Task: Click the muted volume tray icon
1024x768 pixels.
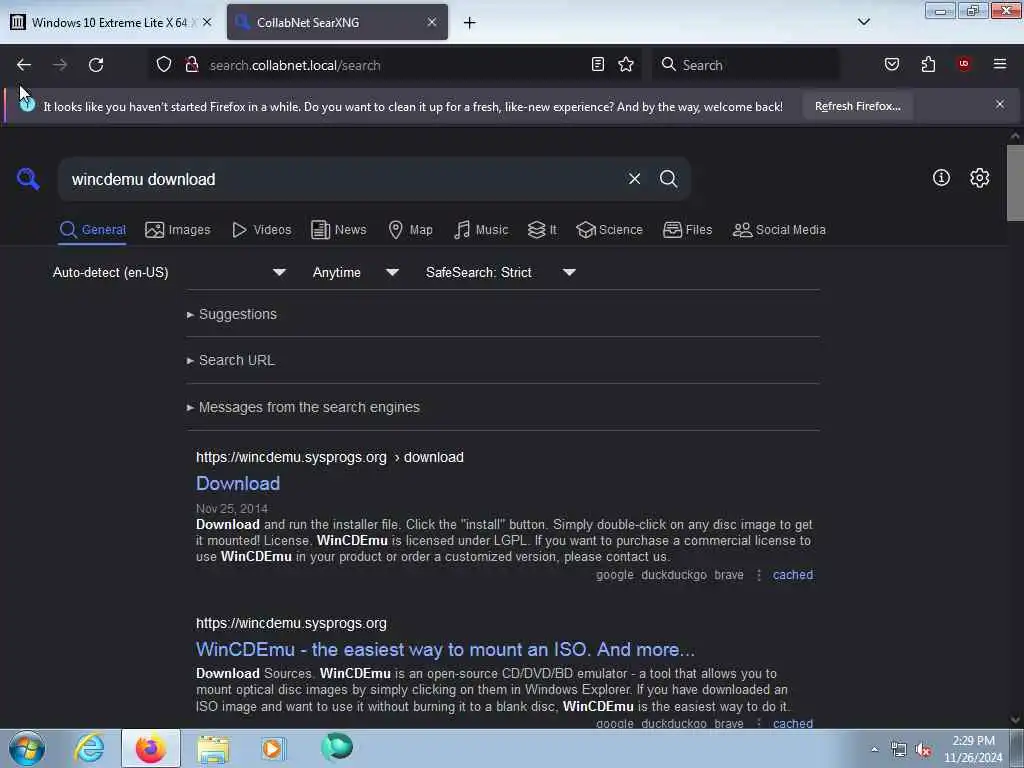Action: tap(923, 750)
